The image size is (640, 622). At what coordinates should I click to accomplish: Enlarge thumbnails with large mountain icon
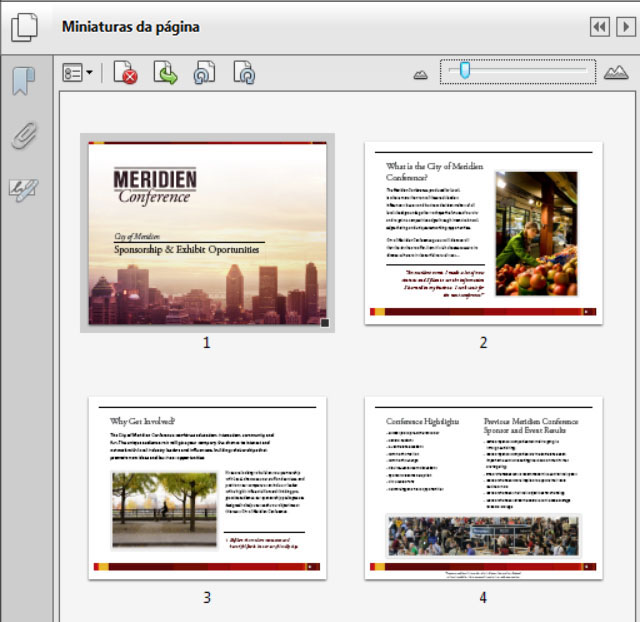click(x=616, y=73)
